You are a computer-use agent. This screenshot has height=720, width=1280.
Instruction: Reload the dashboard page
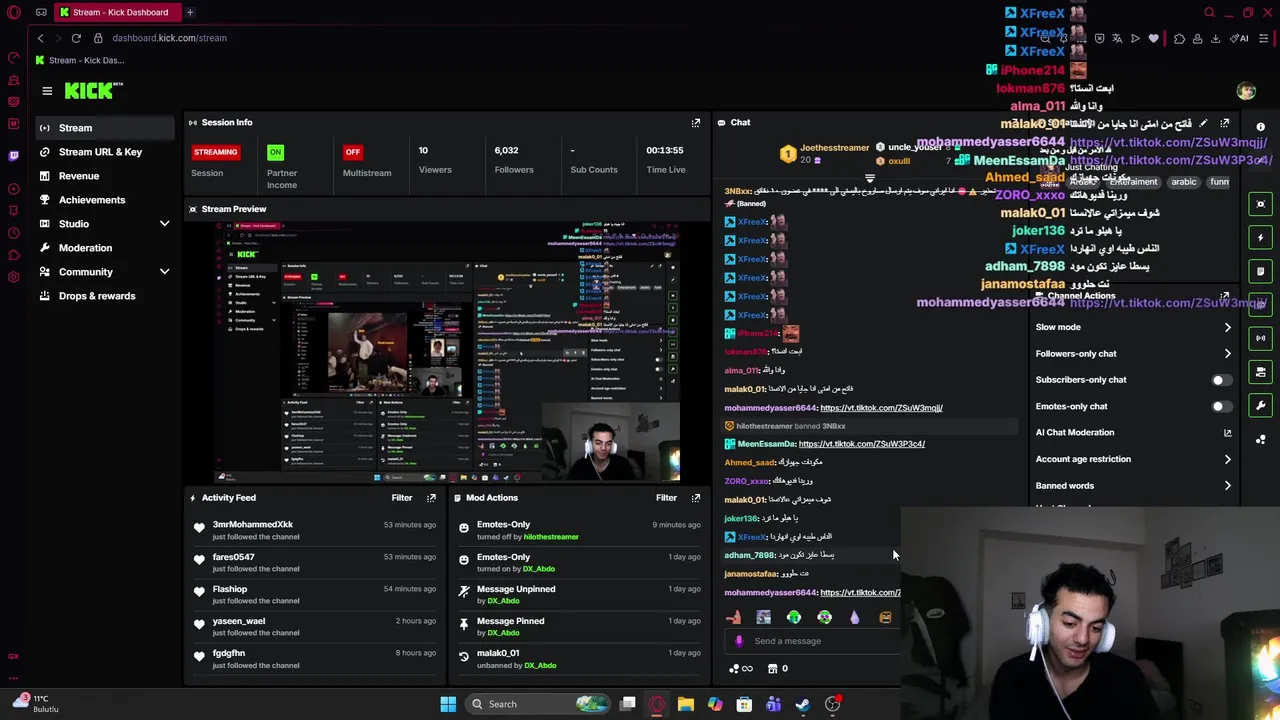(x=76, y=38)
